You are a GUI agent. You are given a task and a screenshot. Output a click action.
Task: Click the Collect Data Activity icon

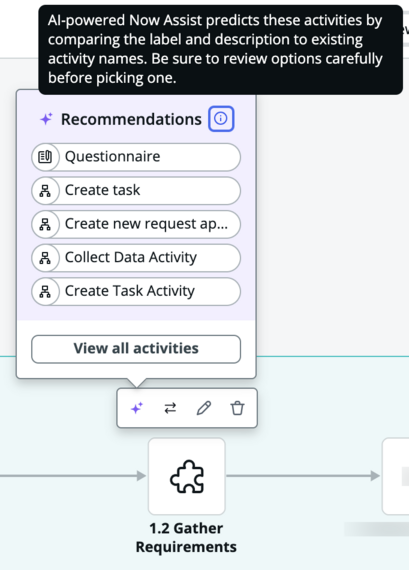pos(45,258)
